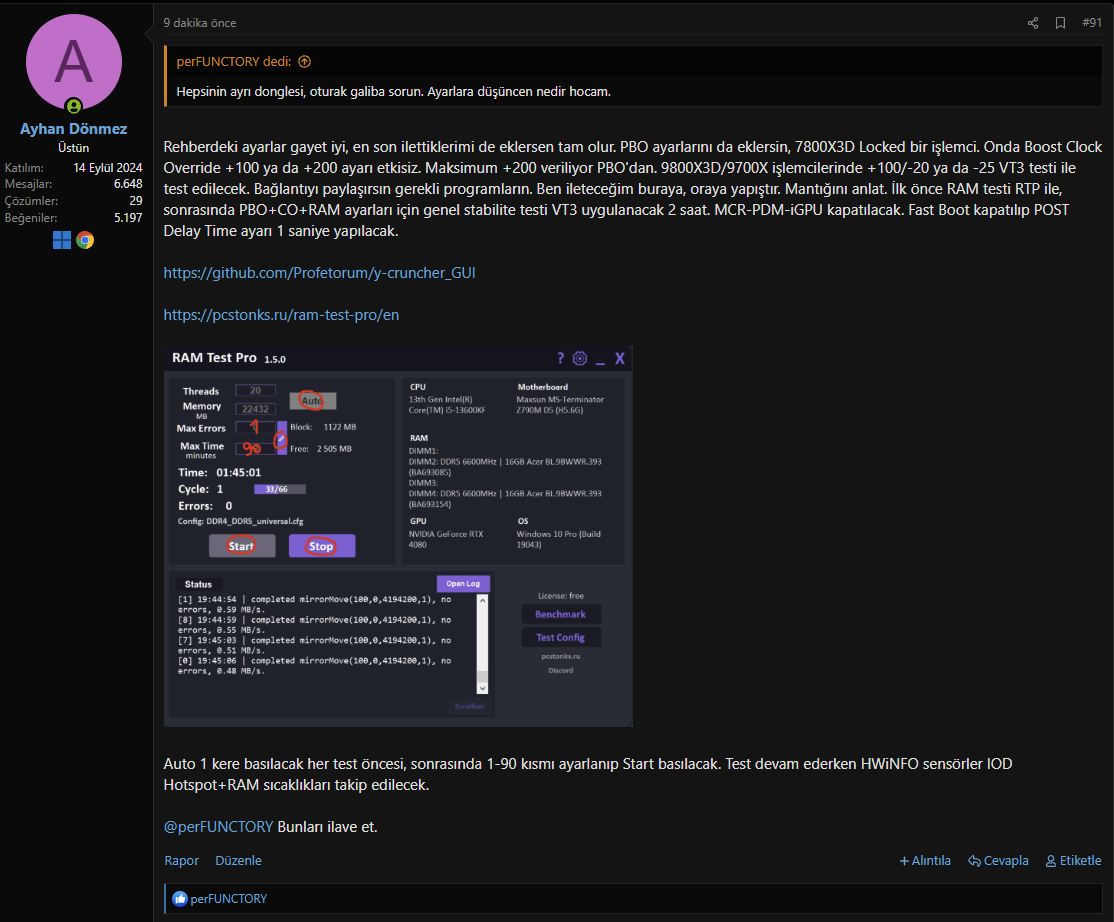
Task: Click the share icon on post #91
Action: 1033,23
